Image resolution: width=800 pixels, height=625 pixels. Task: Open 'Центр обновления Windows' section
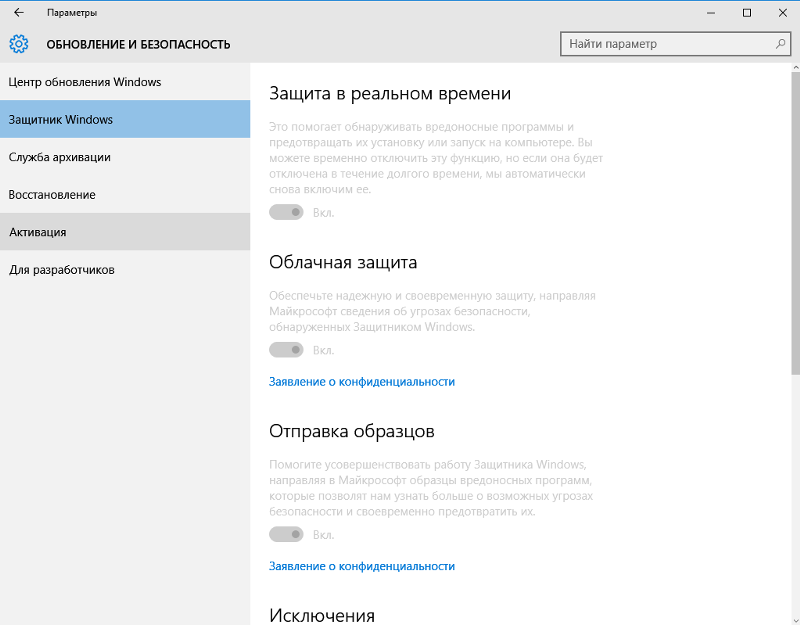click(85, 82)
